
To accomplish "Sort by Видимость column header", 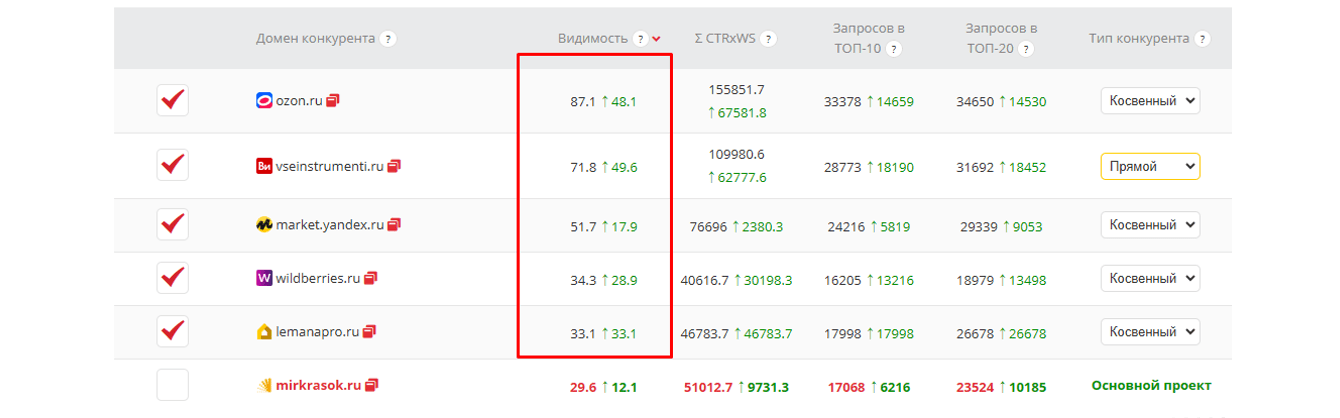I will 593,39.
